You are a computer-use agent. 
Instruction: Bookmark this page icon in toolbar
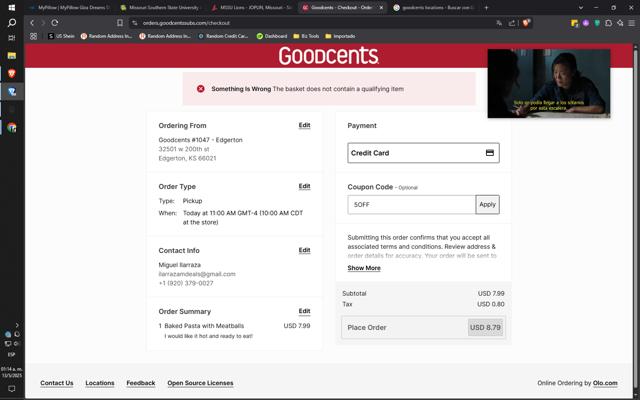(120, 23)
